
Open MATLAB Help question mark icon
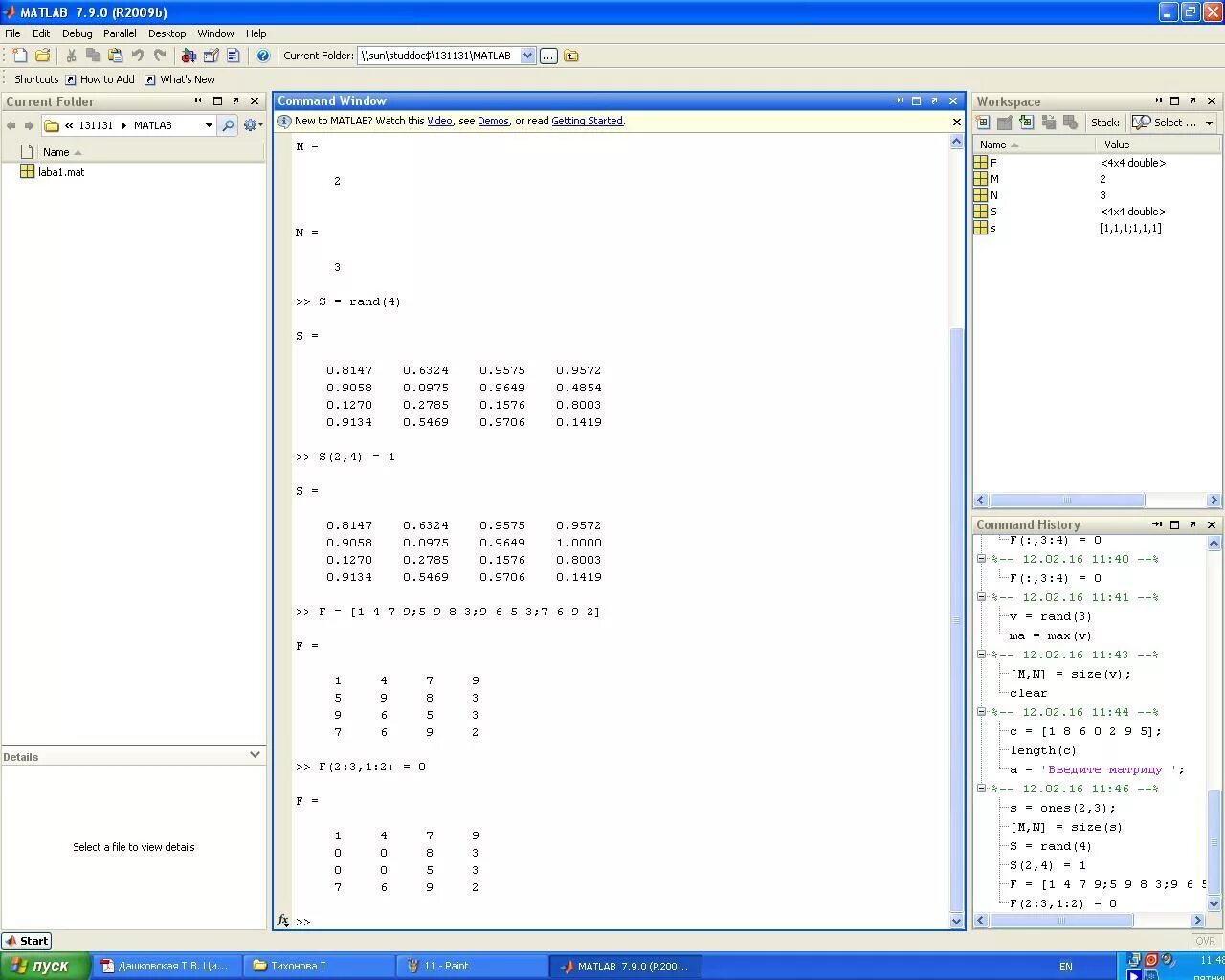[263, 56]
